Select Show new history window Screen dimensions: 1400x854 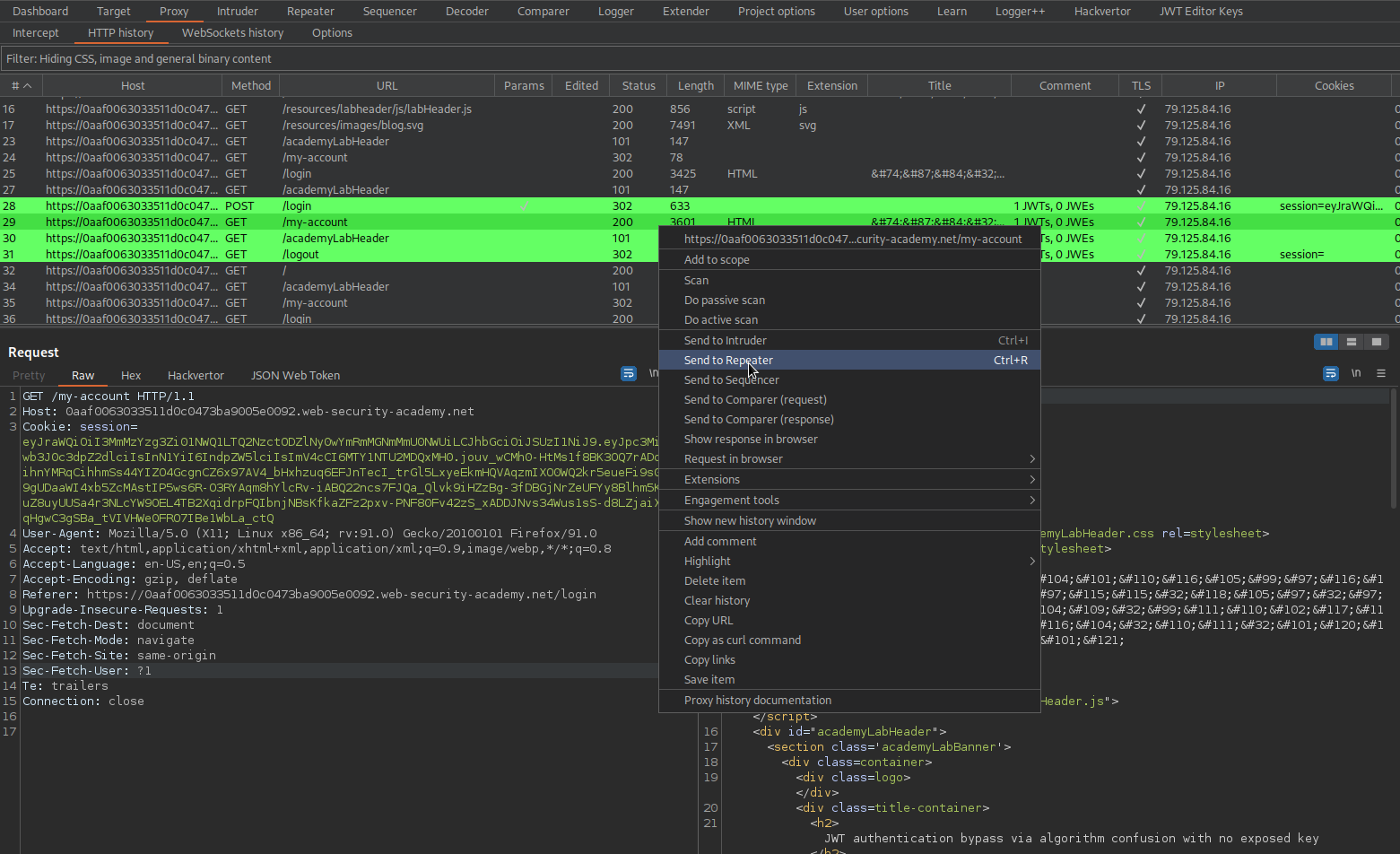point(849,521)
